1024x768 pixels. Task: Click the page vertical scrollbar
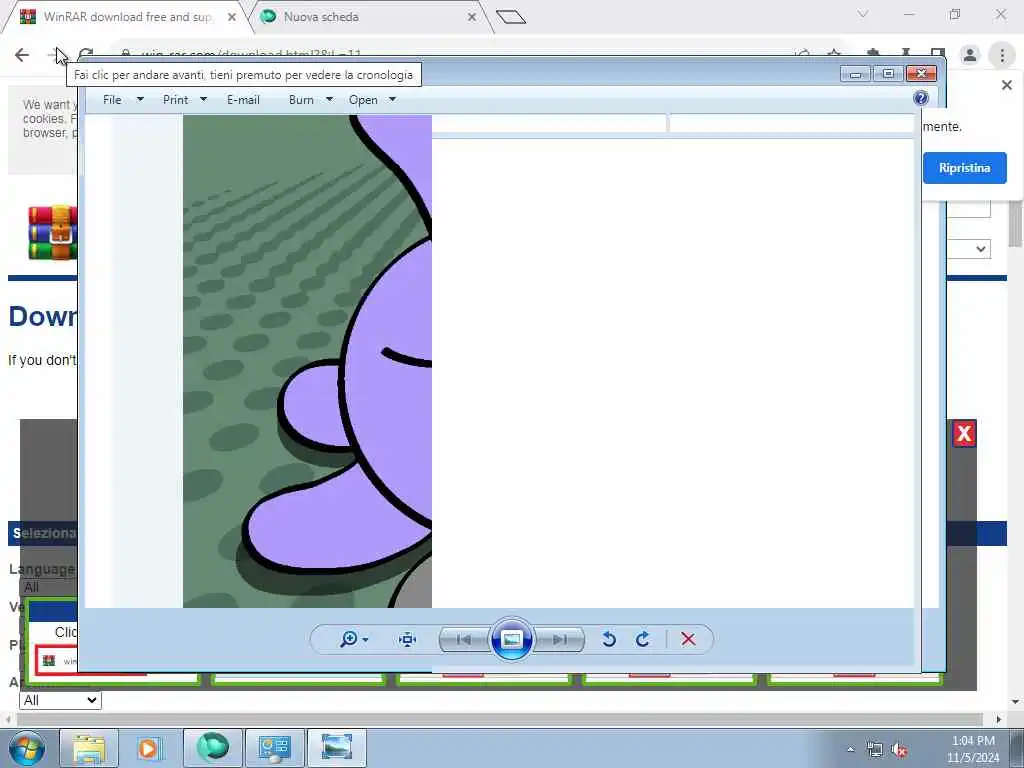[1015, 224]
